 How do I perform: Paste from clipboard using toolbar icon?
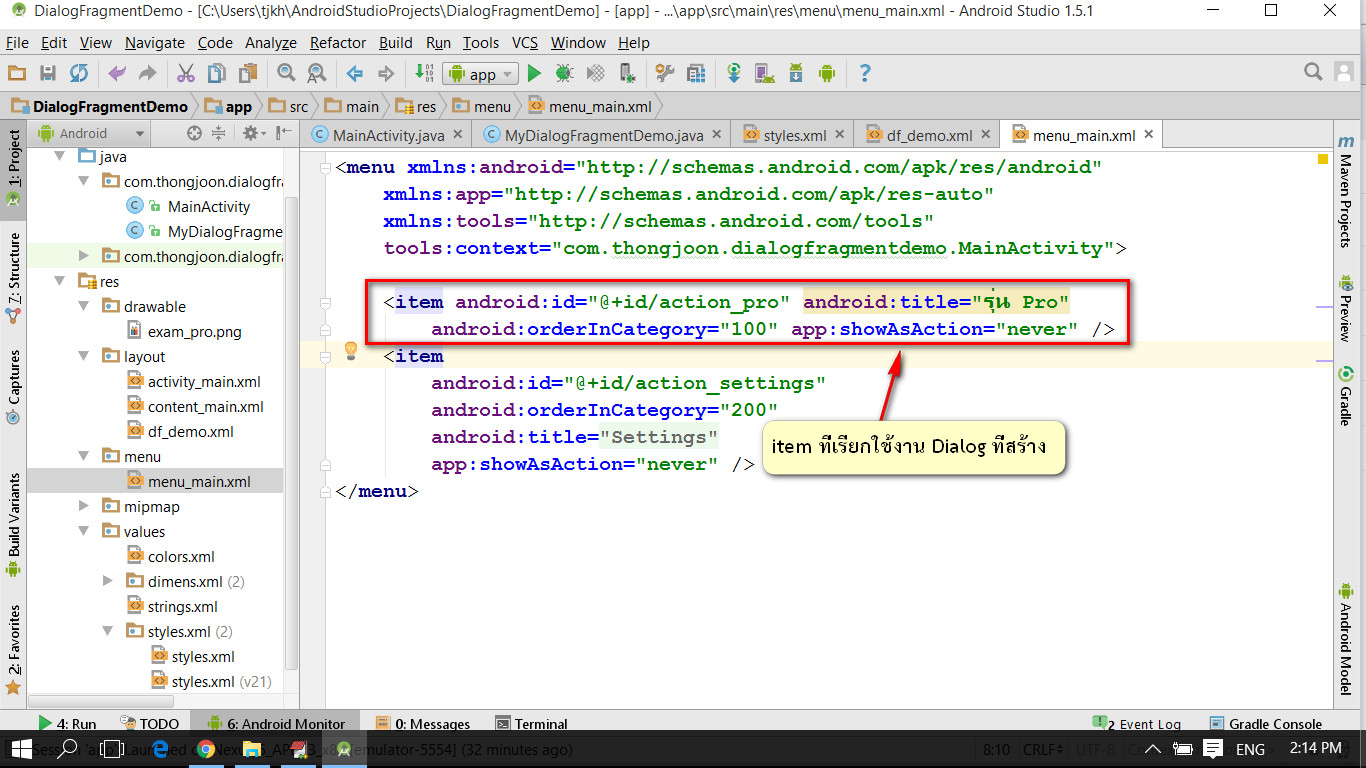pos(247,73)
